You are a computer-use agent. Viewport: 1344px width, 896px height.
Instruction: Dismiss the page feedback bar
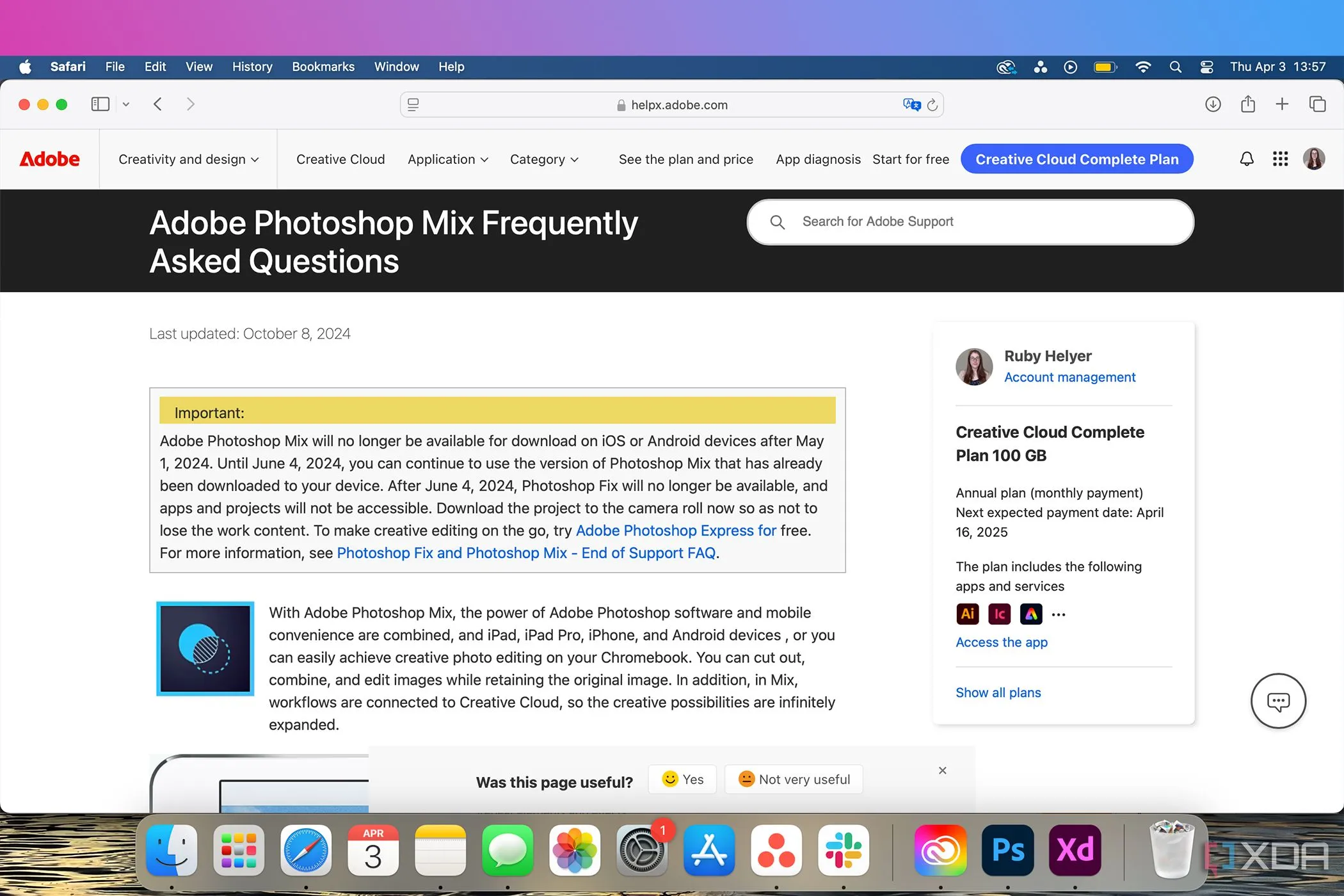(942, 771)
